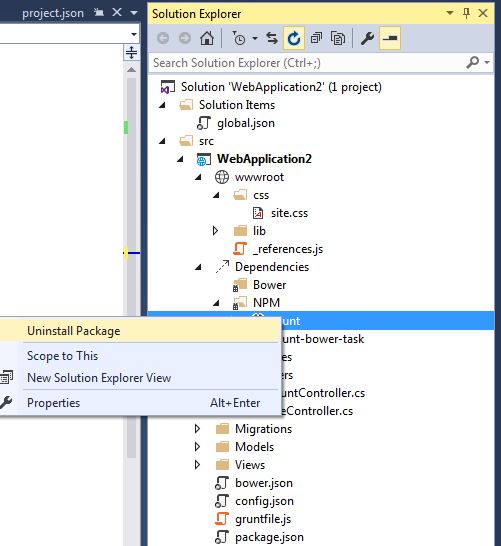The height and width of the screenshot is (546, 501).
Task: Open the Pending Changes Filter dropdown arrow
Action: [255, 38]
